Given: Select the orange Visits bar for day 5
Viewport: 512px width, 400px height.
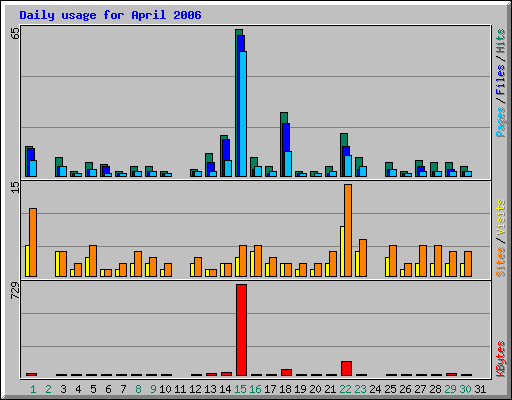Looking at the screenshot, I should pos(93,261).
